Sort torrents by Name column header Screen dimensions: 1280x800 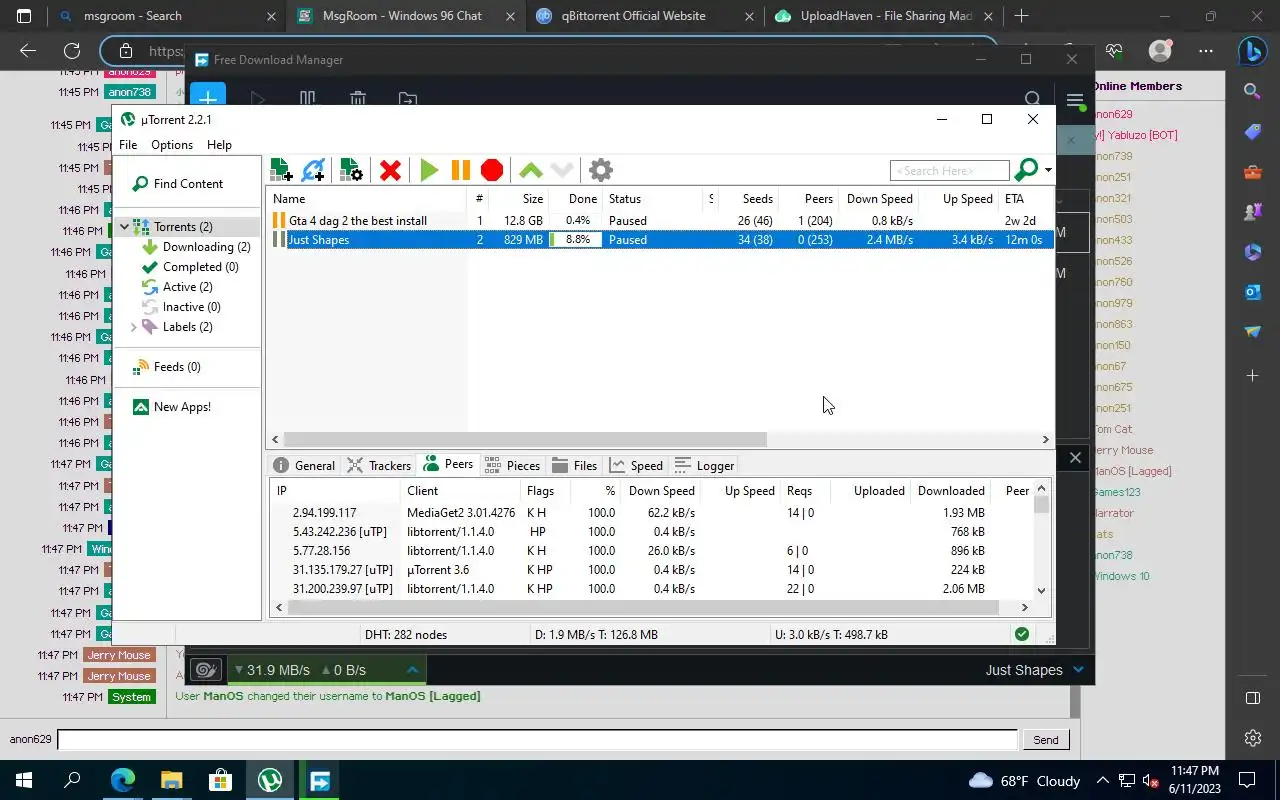pos(366,199)
